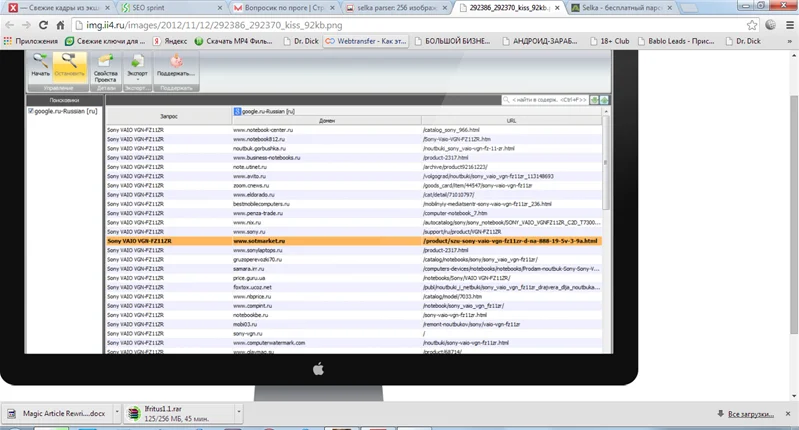
Task: Click the Запрос column header
Action: click(168, 115)
